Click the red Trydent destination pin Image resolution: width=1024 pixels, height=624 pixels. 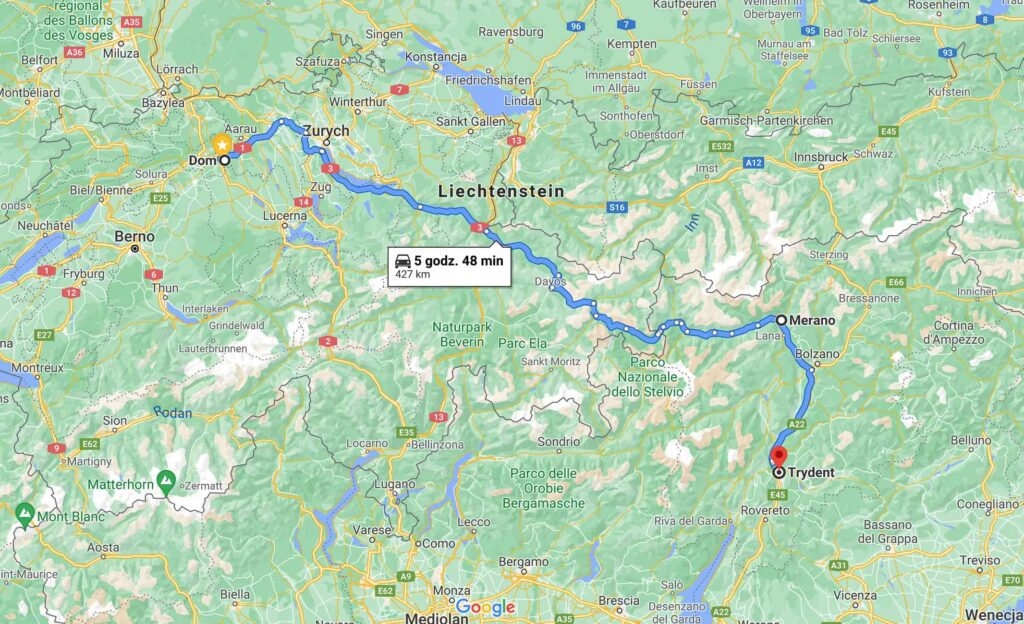coord(778,456)
